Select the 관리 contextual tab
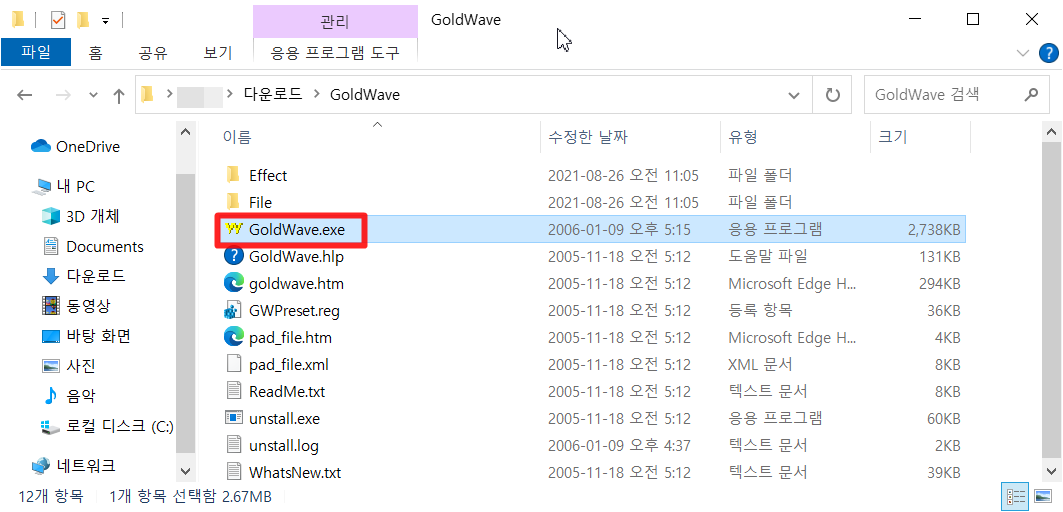The width and height of the screenshot is (1063, 512). tap(335, 22)
